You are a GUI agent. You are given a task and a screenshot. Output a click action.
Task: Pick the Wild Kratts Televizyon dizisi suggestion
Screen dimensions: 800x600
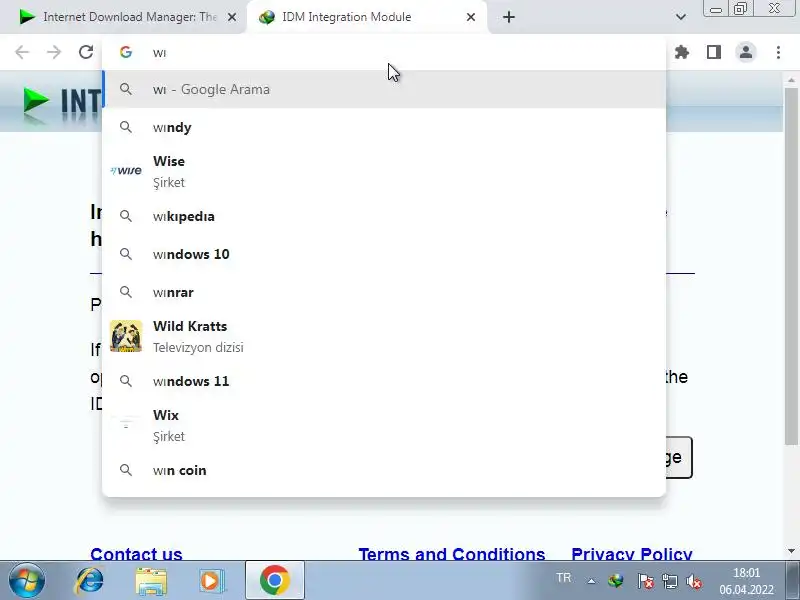click(x=384, y=337)
